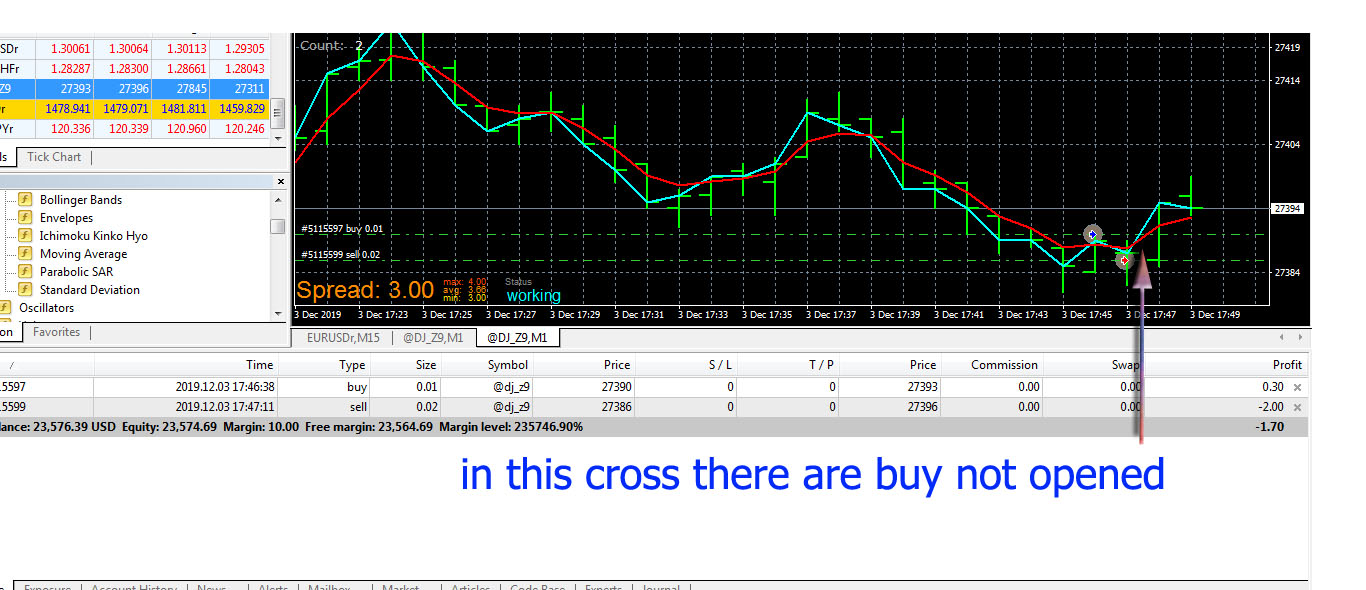Click chart tabs scroll-left arrow
The width and height of the screenshot is (1366, 590).
click(x=1282, y=338)
